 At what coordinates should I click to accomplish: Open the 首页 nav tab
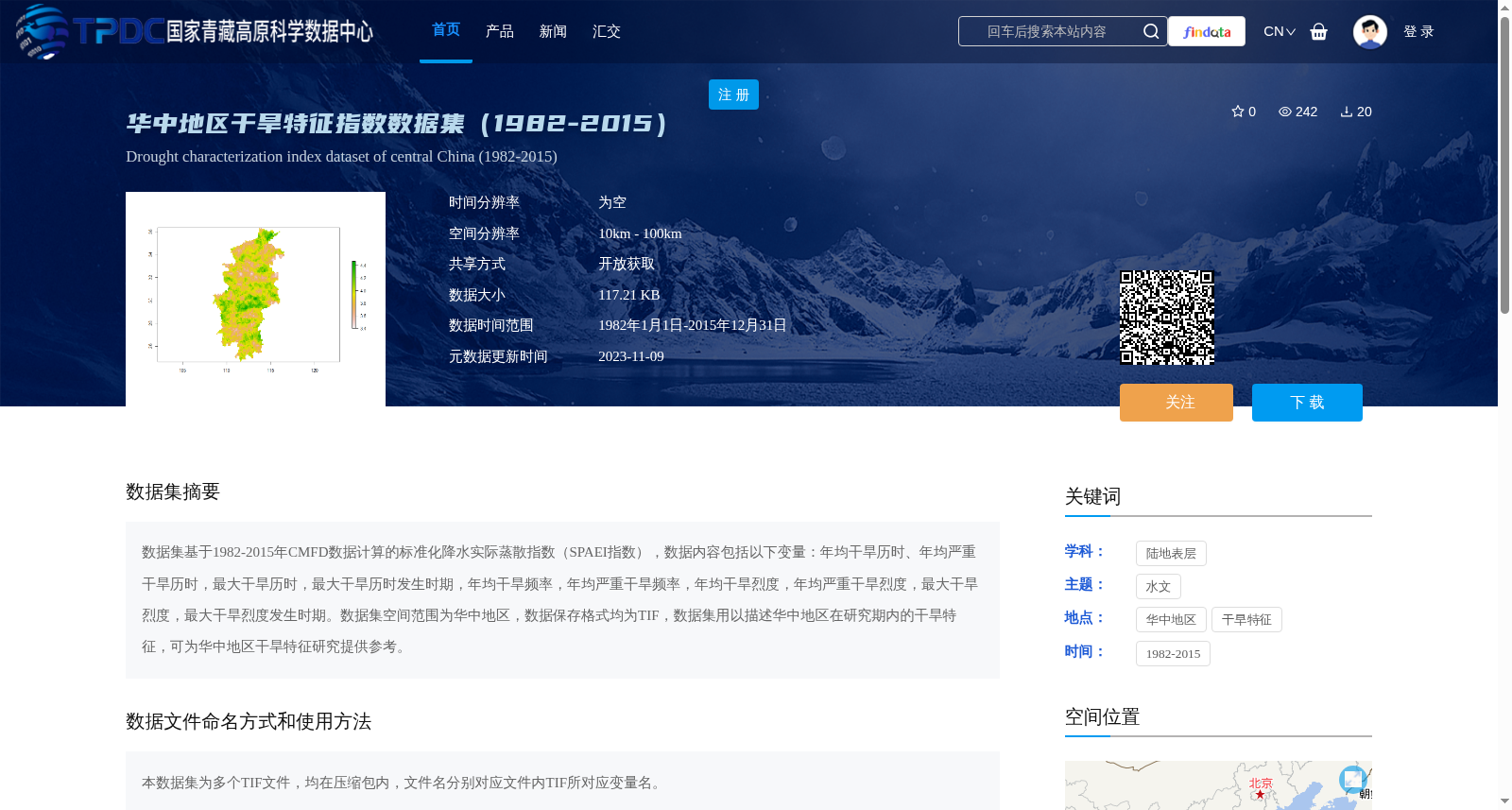[x=446, y=30]
